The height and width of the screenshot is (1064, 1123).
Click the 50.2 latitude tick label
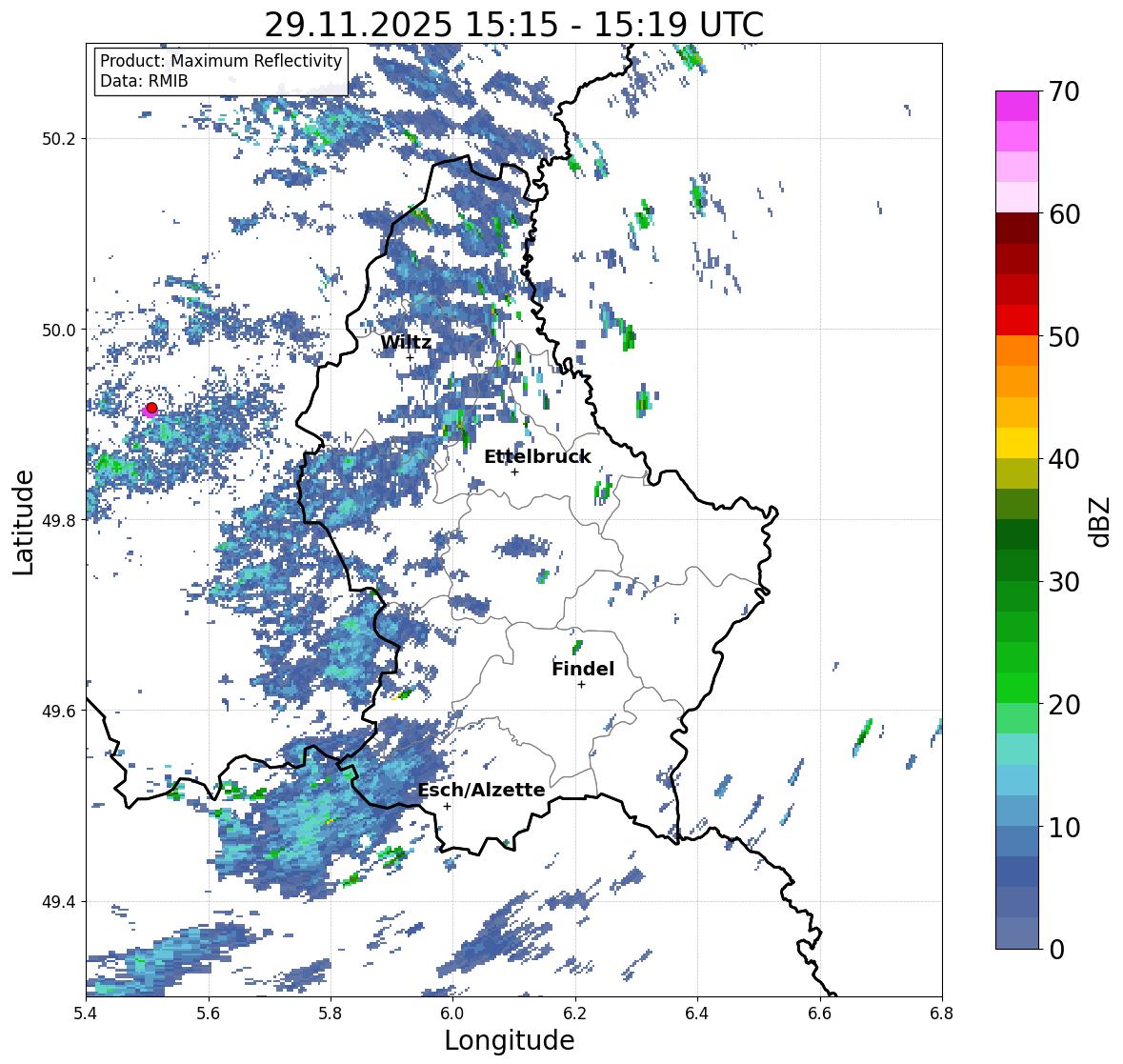(x=59, y=139)
